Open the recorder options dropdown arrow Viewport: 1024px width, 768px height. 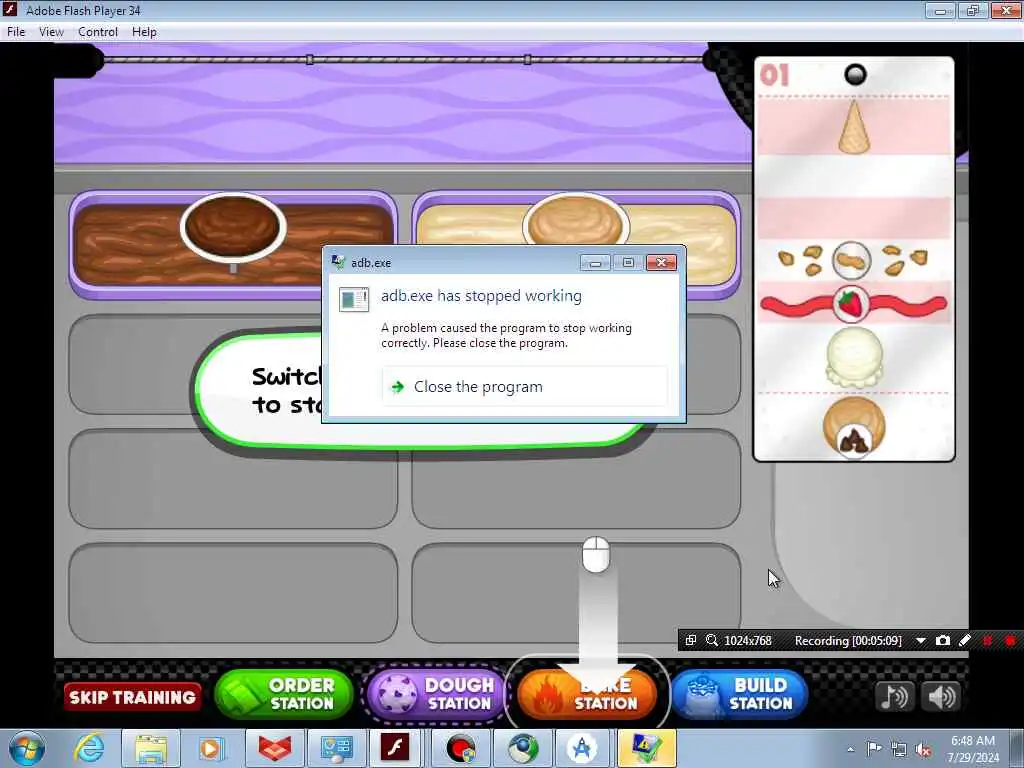pos(921,641)
